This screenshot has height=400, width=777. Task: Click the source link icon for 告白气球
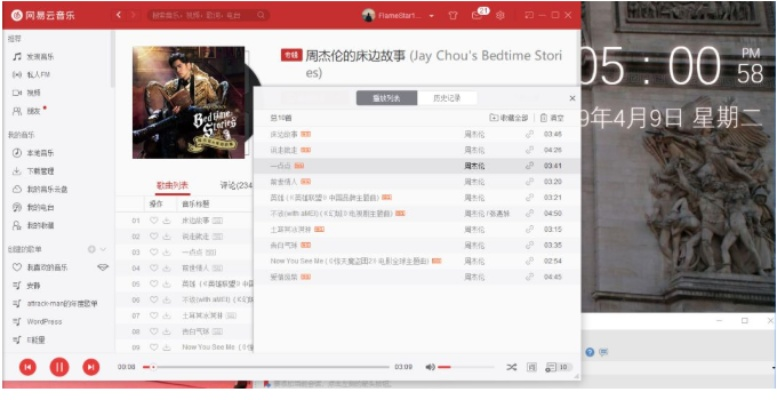(529, 245)
